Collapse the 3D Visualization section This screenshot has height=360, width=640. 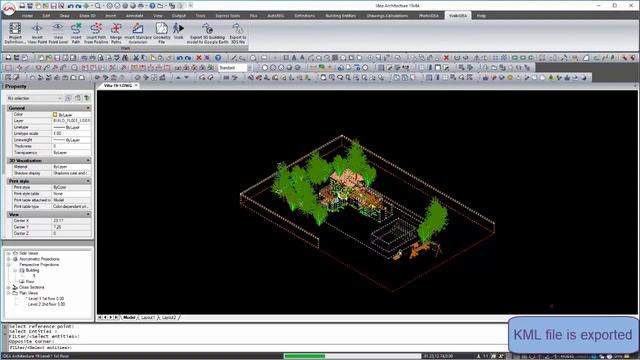tap(88, 161)
